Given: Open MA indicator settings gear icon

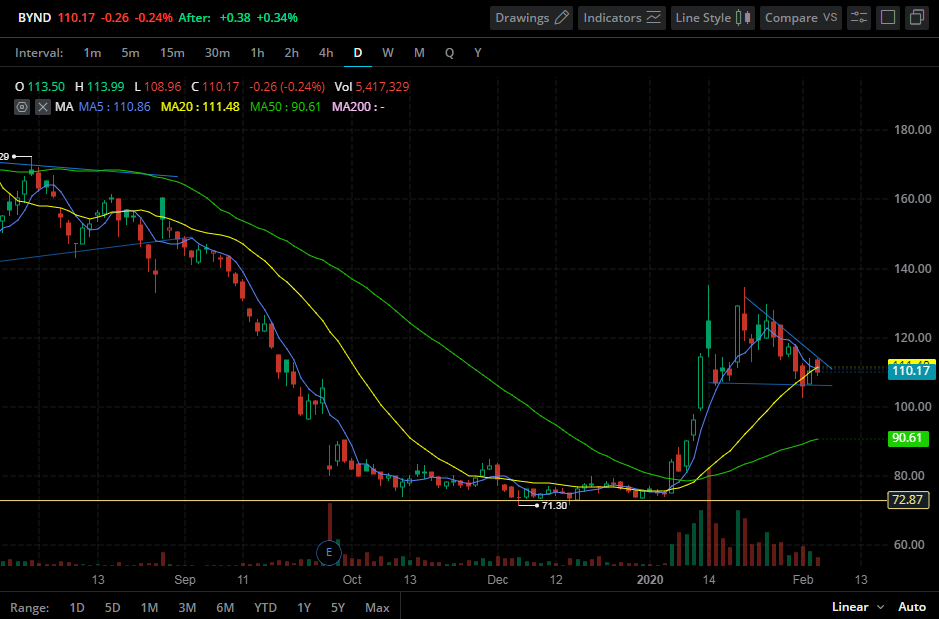Looking at the screenshot, I should click(x=22, y=107).
